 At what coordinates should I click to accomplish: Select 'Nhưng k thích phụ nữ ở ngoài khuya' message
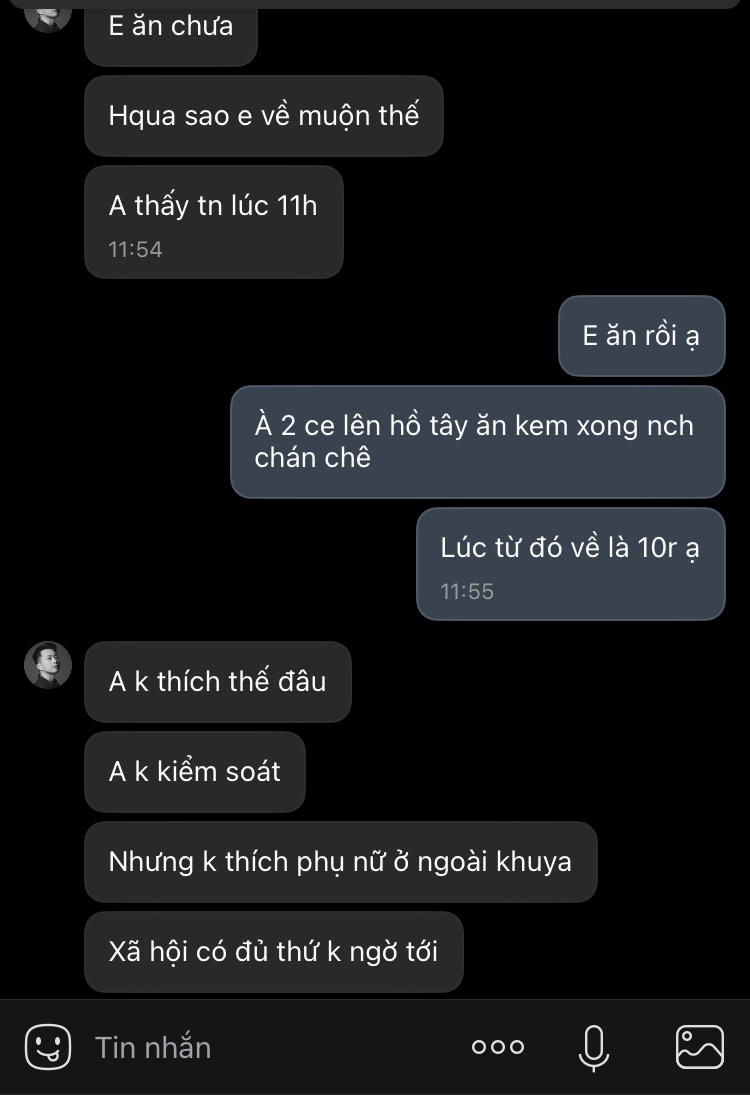(340, 861)
